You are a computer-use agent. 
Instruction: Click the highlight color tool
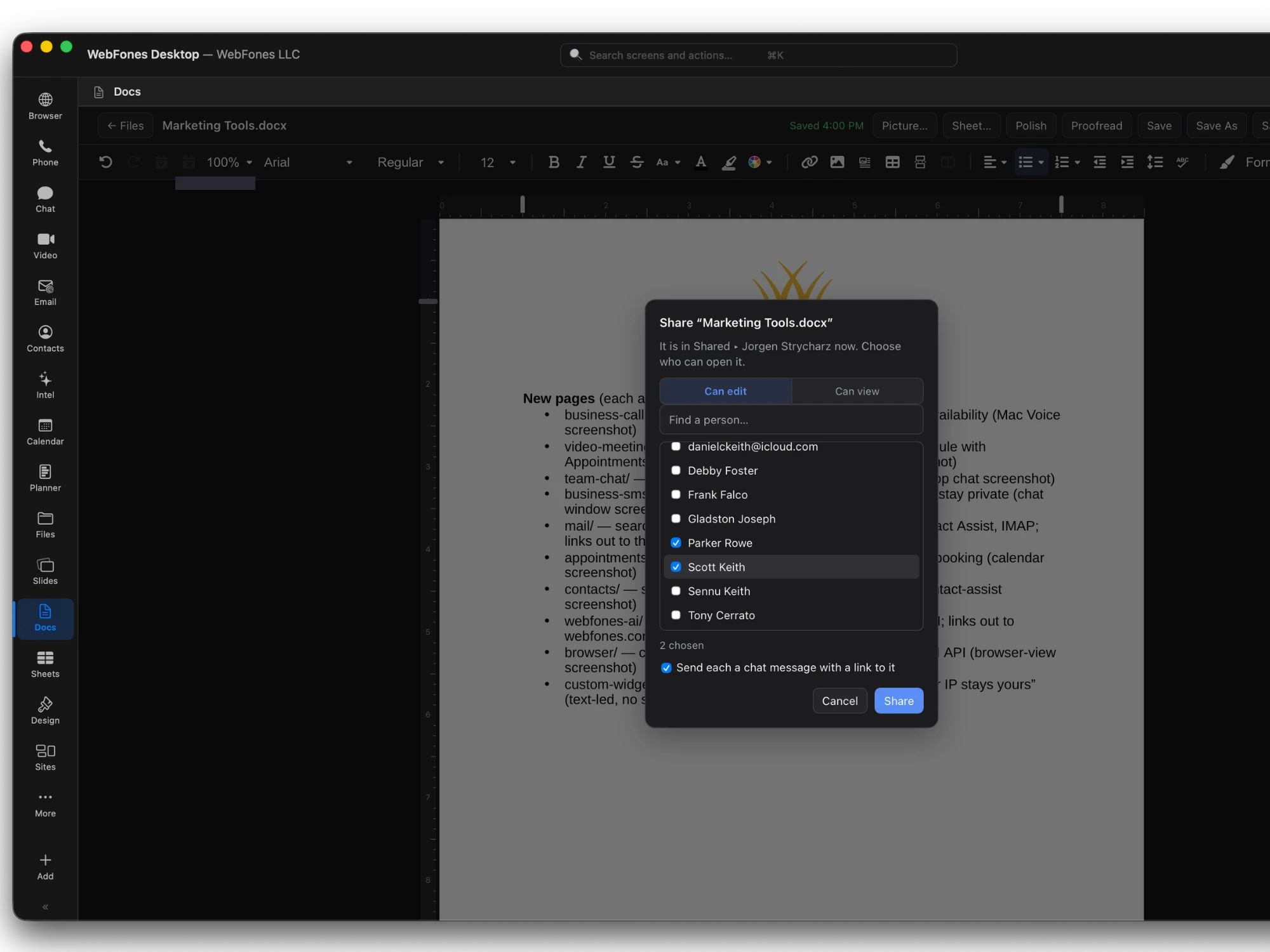click(x=729, y=162)
